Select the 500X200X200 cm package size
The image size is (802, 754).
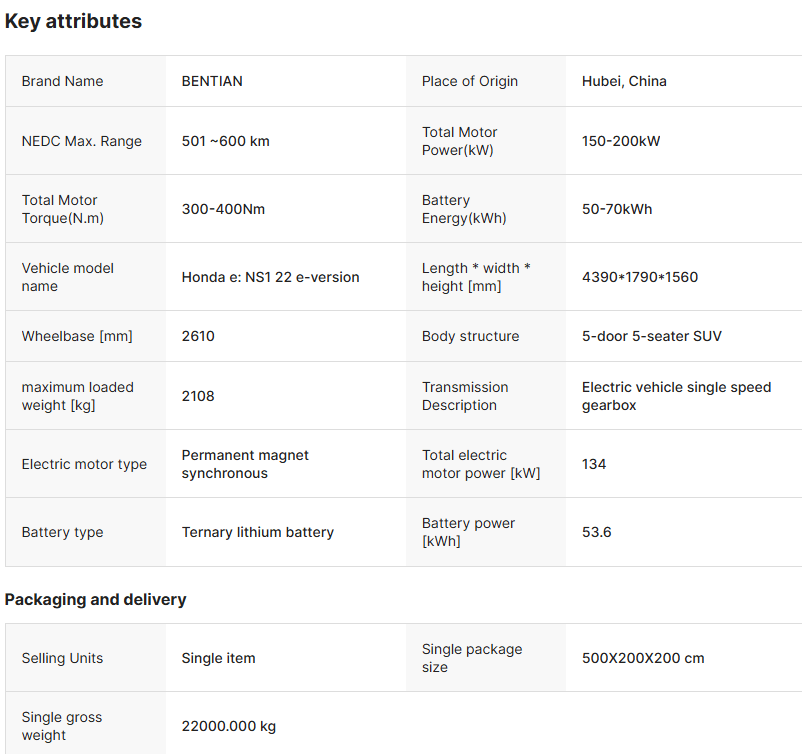coord(643,658)
